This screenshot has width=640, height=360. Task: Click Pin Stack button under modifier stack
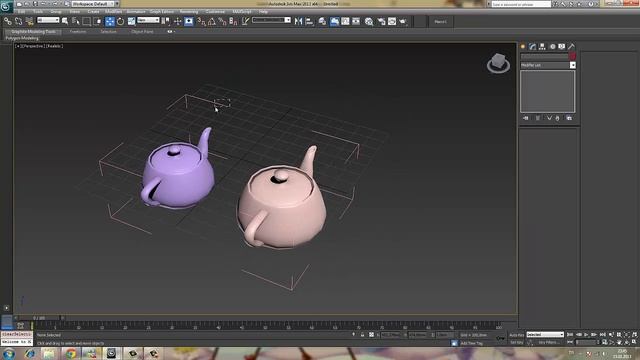[x=526, y=118]
